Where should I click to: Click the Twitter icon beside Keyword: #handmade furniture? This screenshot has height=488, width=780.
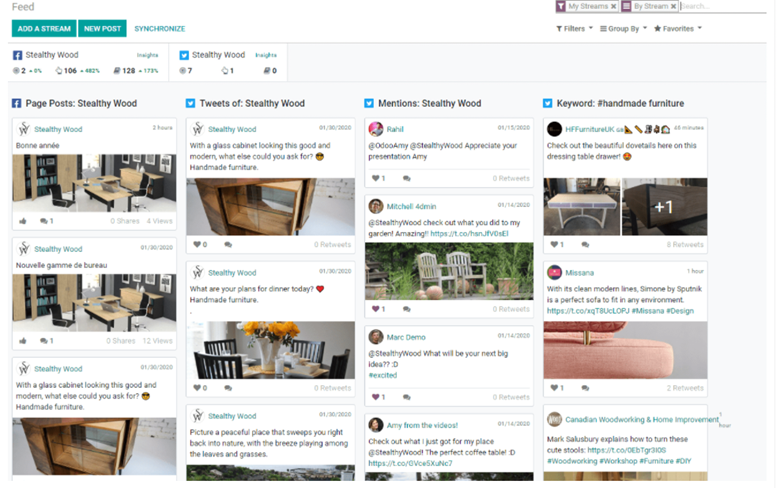547,103
